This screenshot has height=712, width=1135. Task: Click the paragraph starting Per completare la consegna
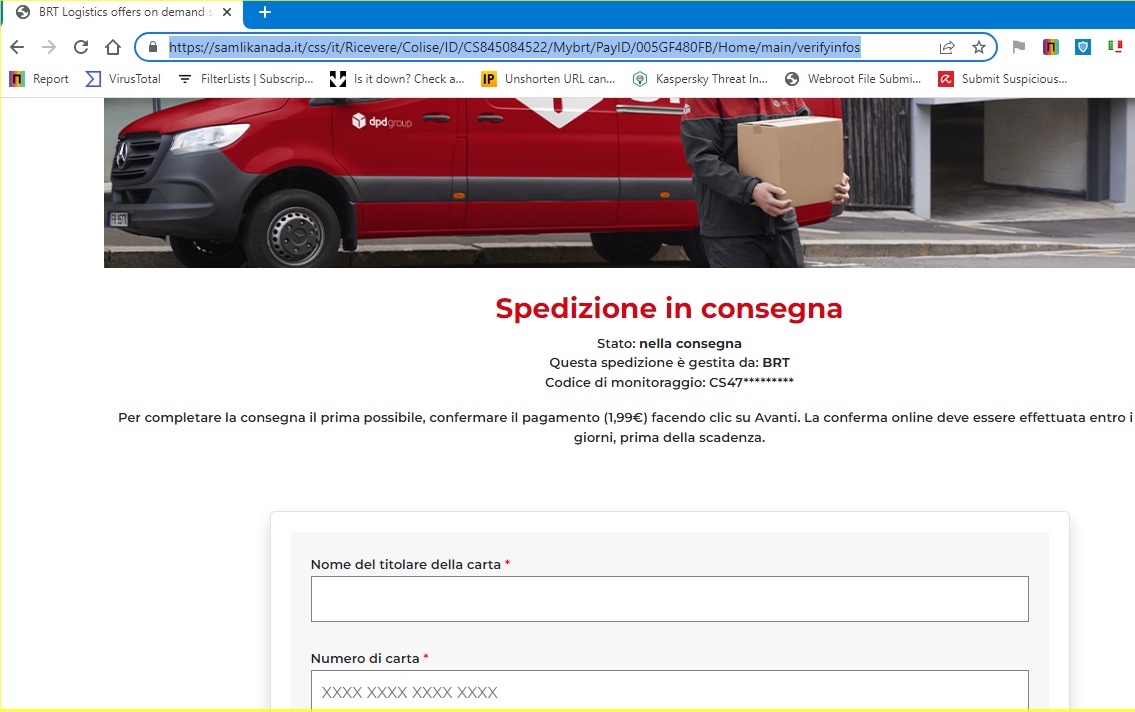(x=626, y=428)
